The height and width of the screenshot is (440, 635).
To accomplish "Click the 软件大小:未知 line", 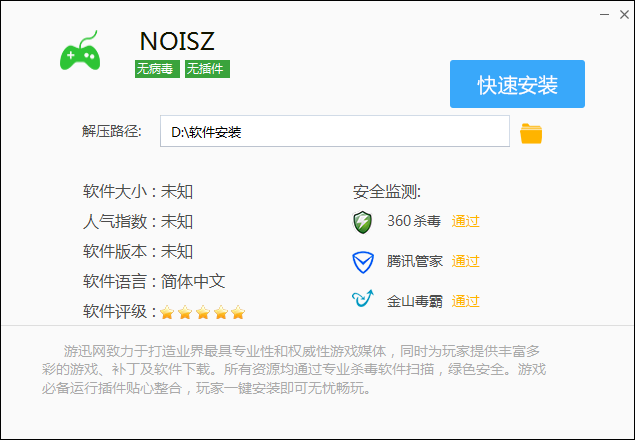I will click(138, 191).
